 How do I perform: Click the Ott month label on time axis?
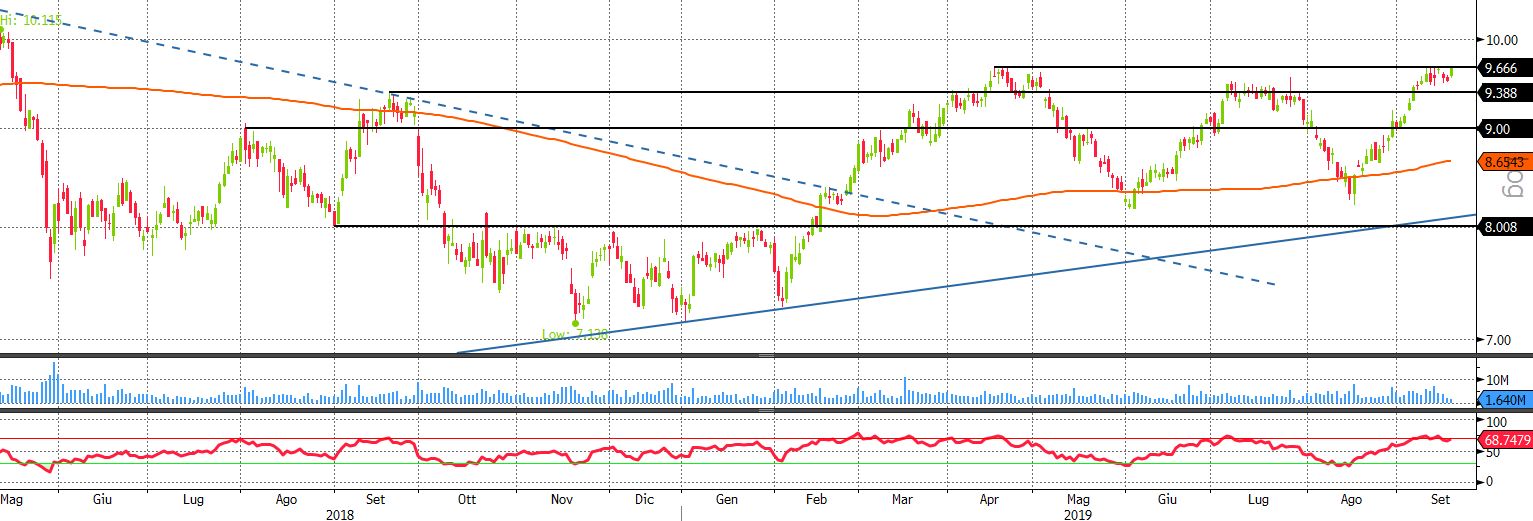tap(466, 498)
